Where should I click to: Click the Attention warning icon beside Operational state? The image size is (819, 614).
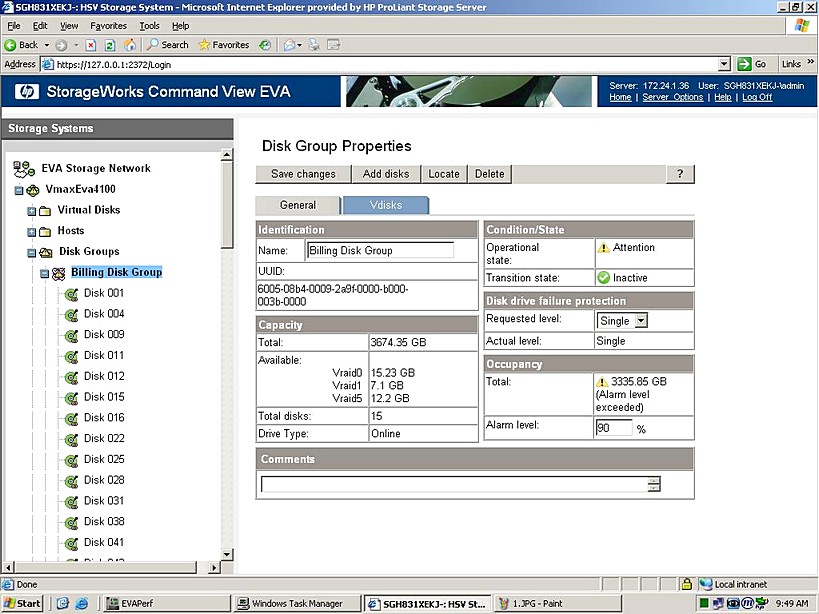603,248
